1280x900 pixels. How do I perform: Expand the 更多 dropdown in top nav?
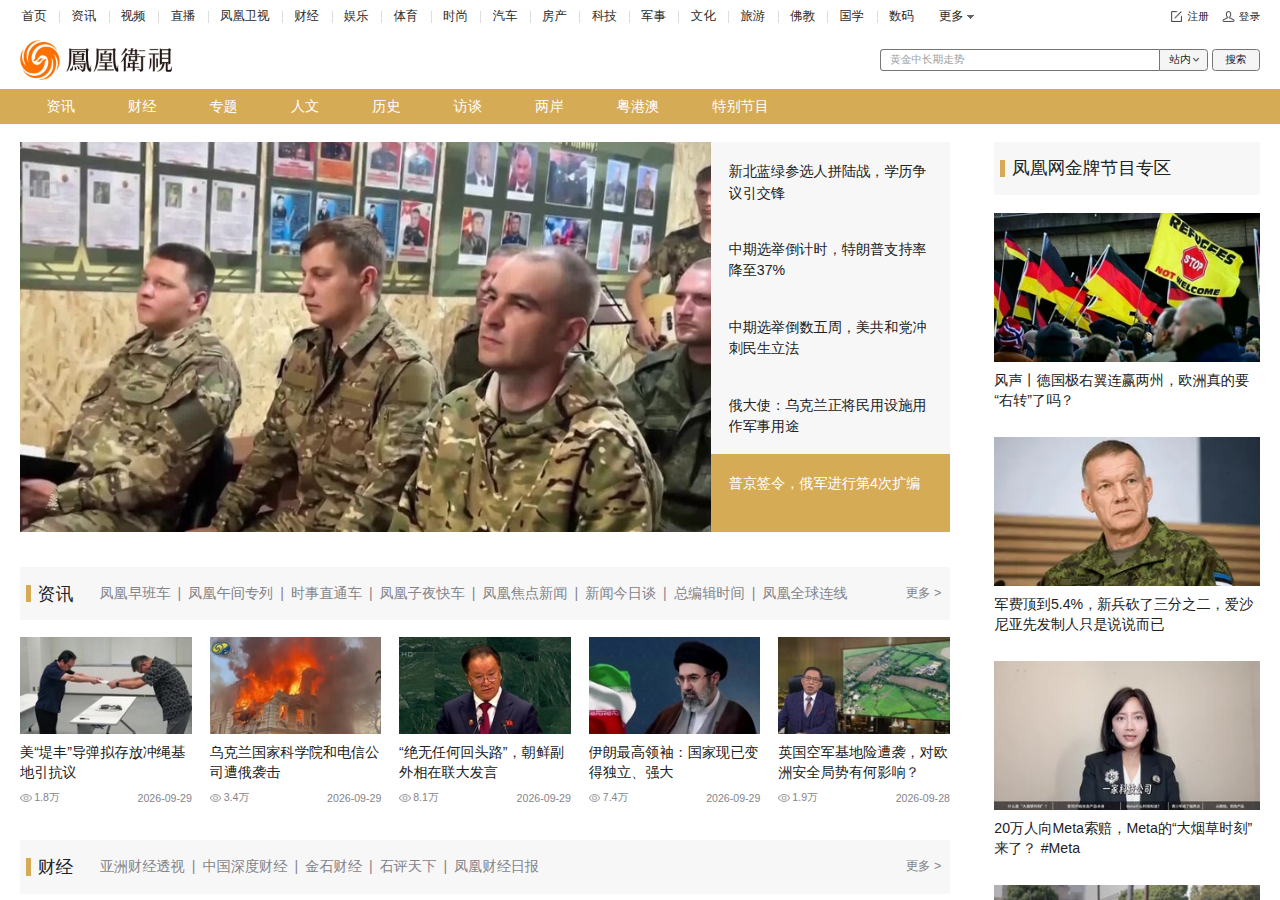click(956, 16)
